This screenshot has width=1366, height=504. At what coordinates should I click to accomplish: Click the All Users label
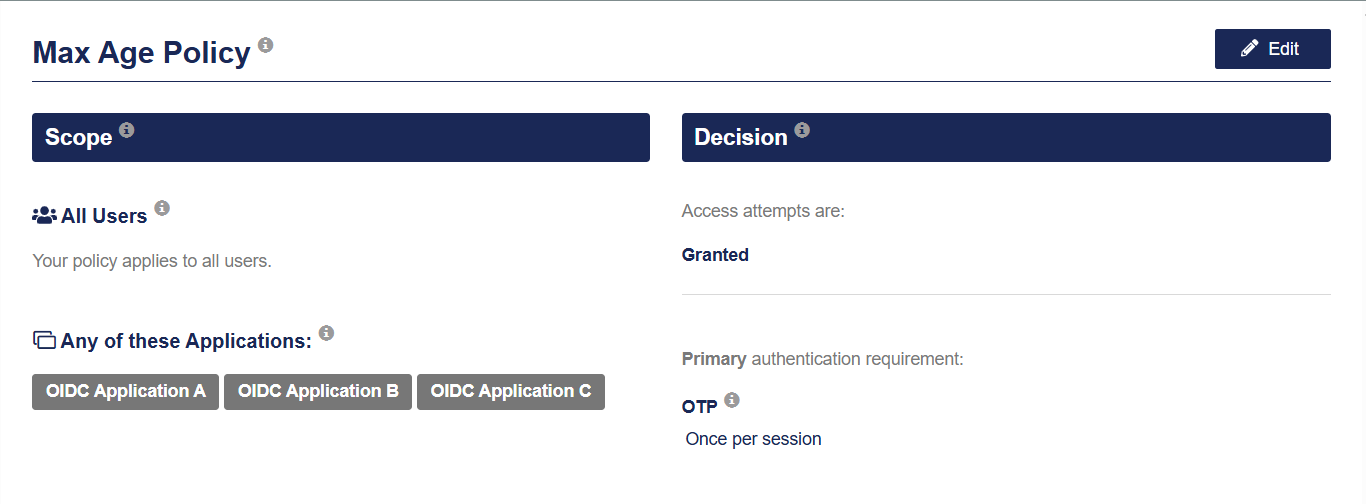click(104, 216)
